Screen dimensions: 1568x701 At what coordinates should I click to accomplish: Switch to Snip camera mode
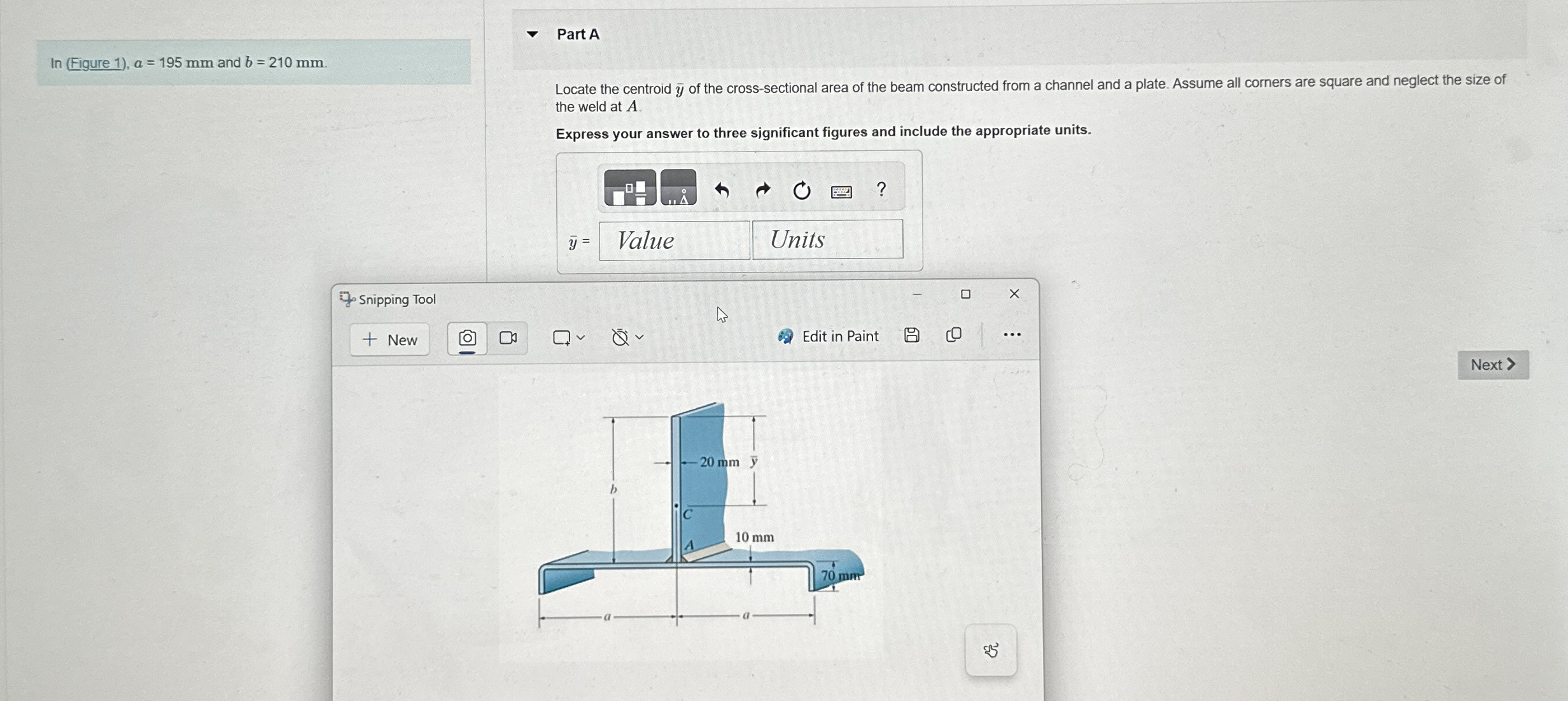(467, 338)
